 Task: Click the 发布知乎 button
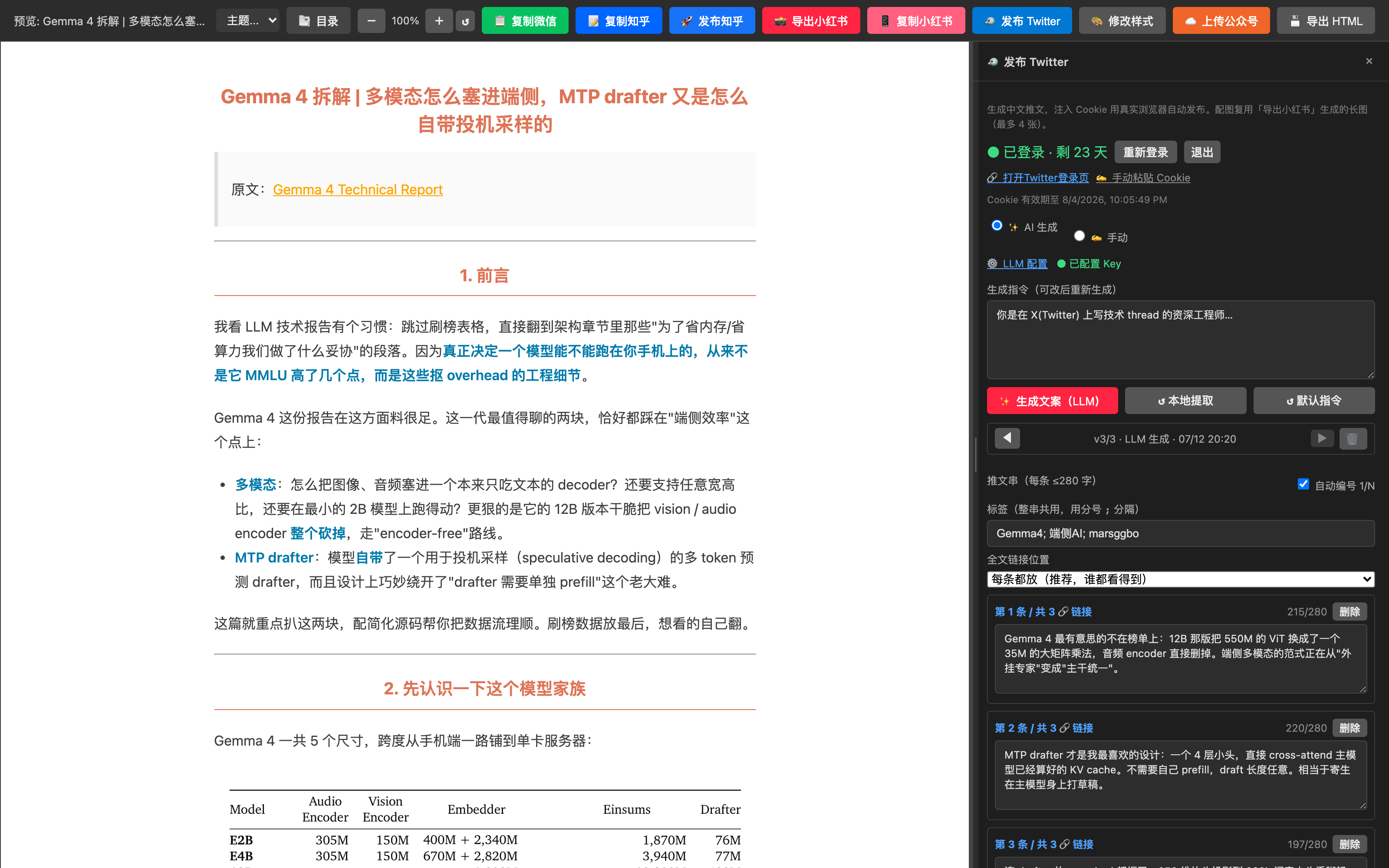(x=712, y=21)
